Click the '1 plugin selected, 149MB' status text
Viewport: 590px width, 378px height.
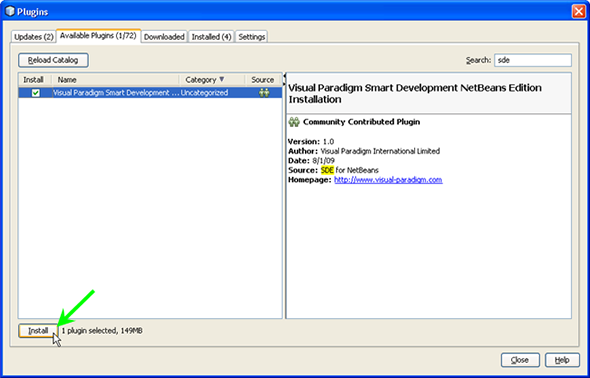tap(102, 331)
